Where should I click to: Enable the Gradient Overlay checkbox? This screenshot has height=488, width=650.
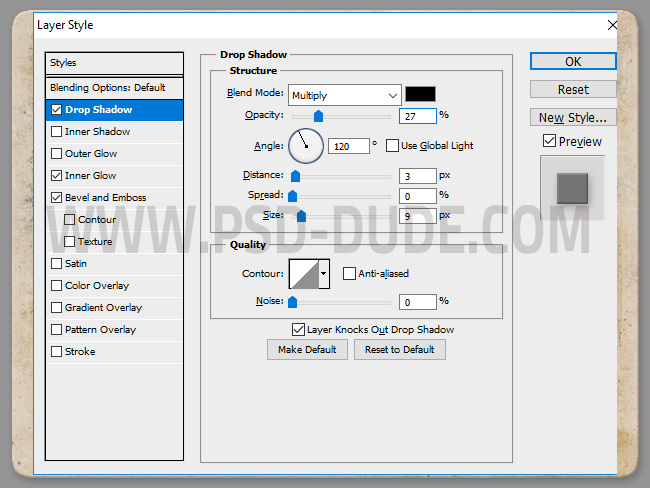point(56,308)
